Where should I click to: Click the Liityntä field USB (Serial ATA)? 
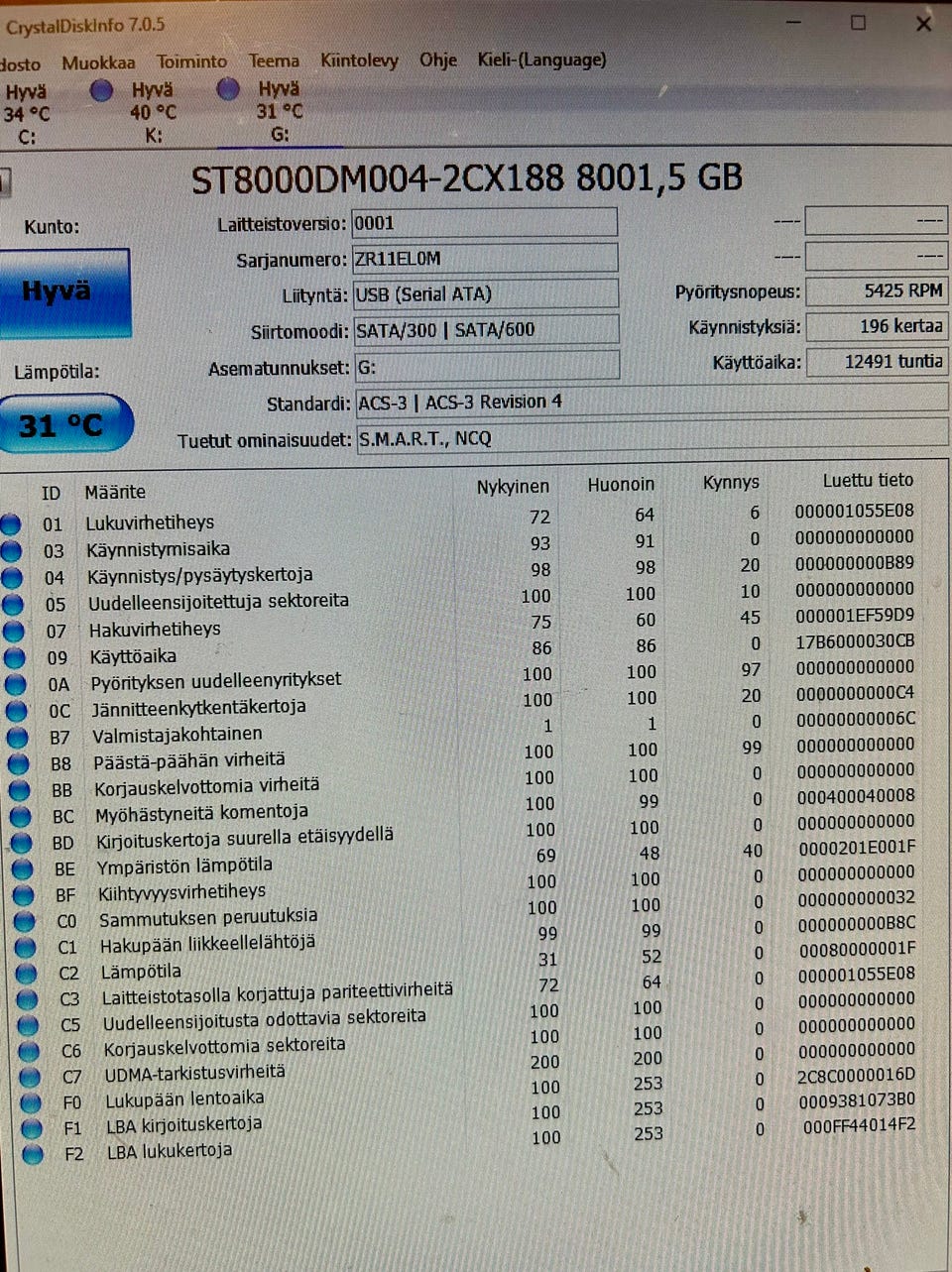[486, 294]
